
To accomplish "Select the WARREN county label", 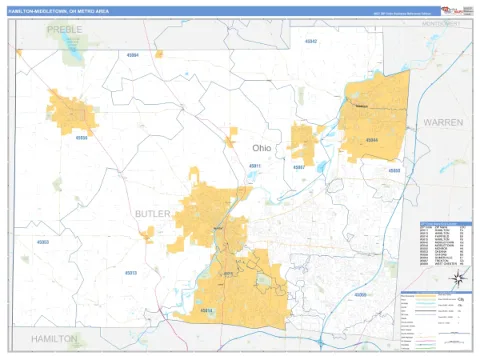I will (443, 122).
